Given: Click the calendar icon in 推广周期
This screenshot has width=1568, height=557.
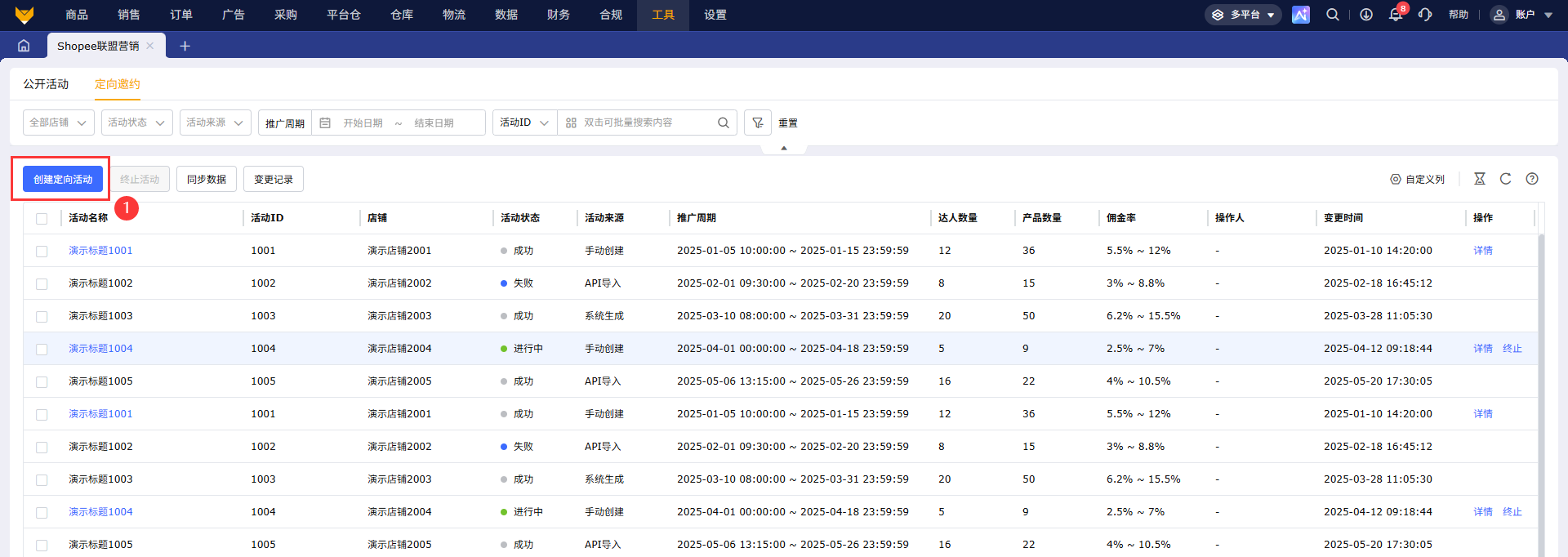Looking at the screenshot, I should coord(325,123).
